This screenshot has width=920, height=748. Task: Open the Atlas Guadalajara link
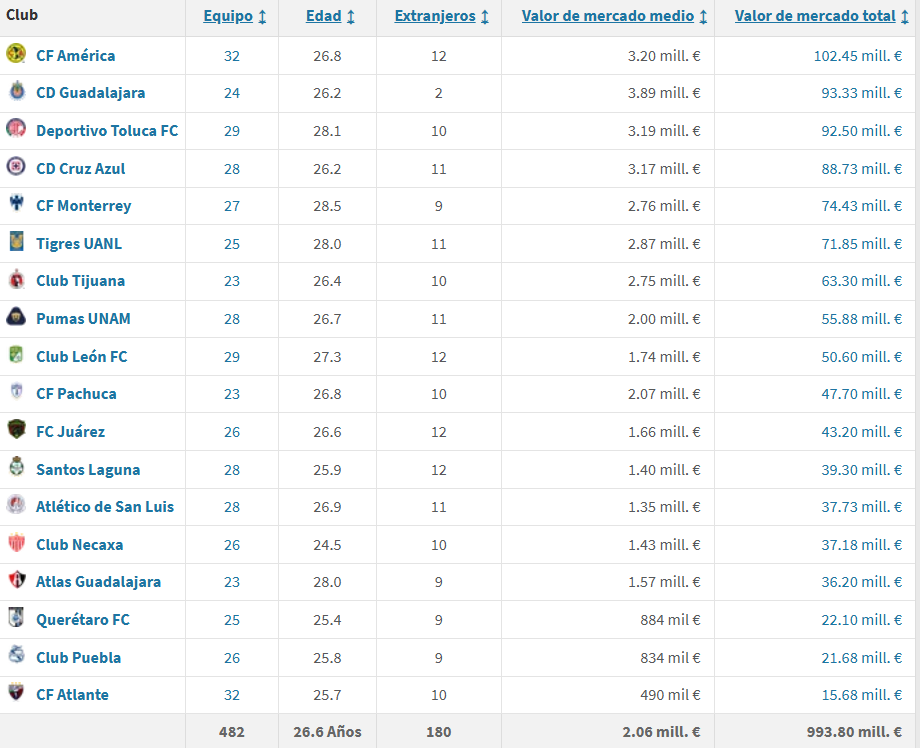click(x=99, y=582)
